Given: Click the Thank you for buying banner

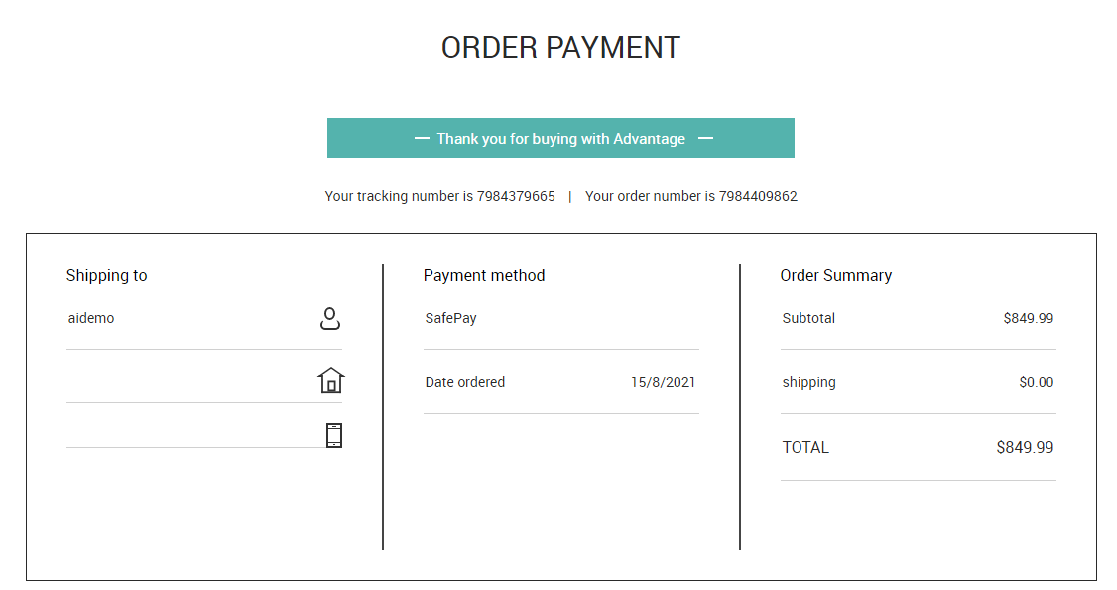Looking at the screenshot, I should (561, 138).
